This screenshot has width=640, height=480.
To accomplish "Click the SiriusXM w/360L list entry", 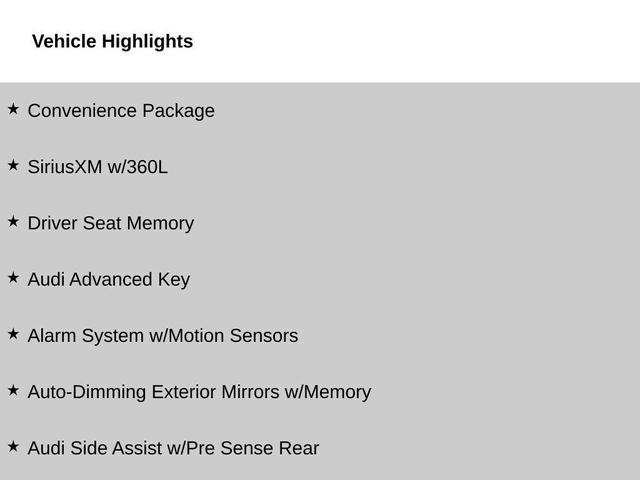I will click(97, 167).
